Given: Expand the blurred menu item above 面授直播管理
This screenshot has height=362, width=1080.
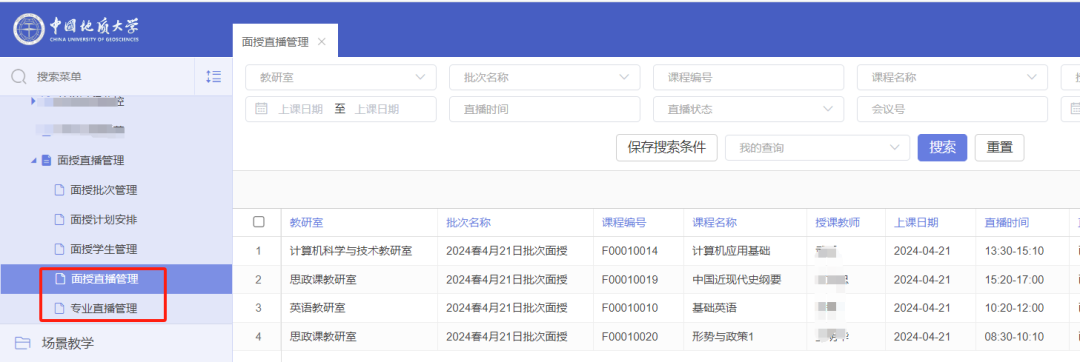Looking at the screenshot, I should click(32, 101).
